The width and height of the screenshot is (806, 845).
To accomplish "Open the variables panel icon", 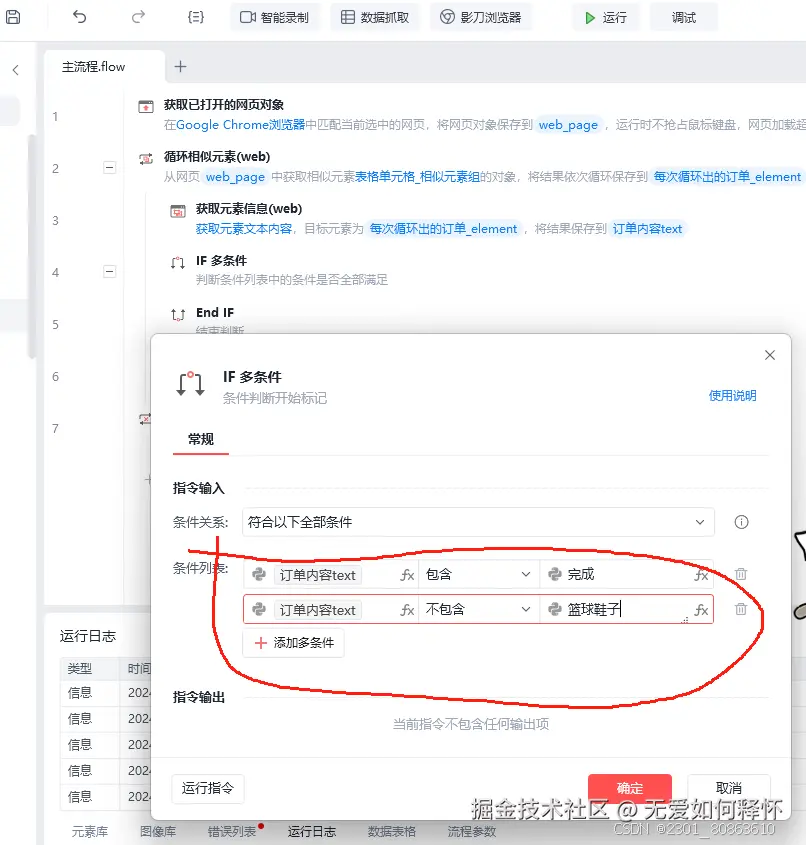I will pyautogui.click(x=196, y=15).
